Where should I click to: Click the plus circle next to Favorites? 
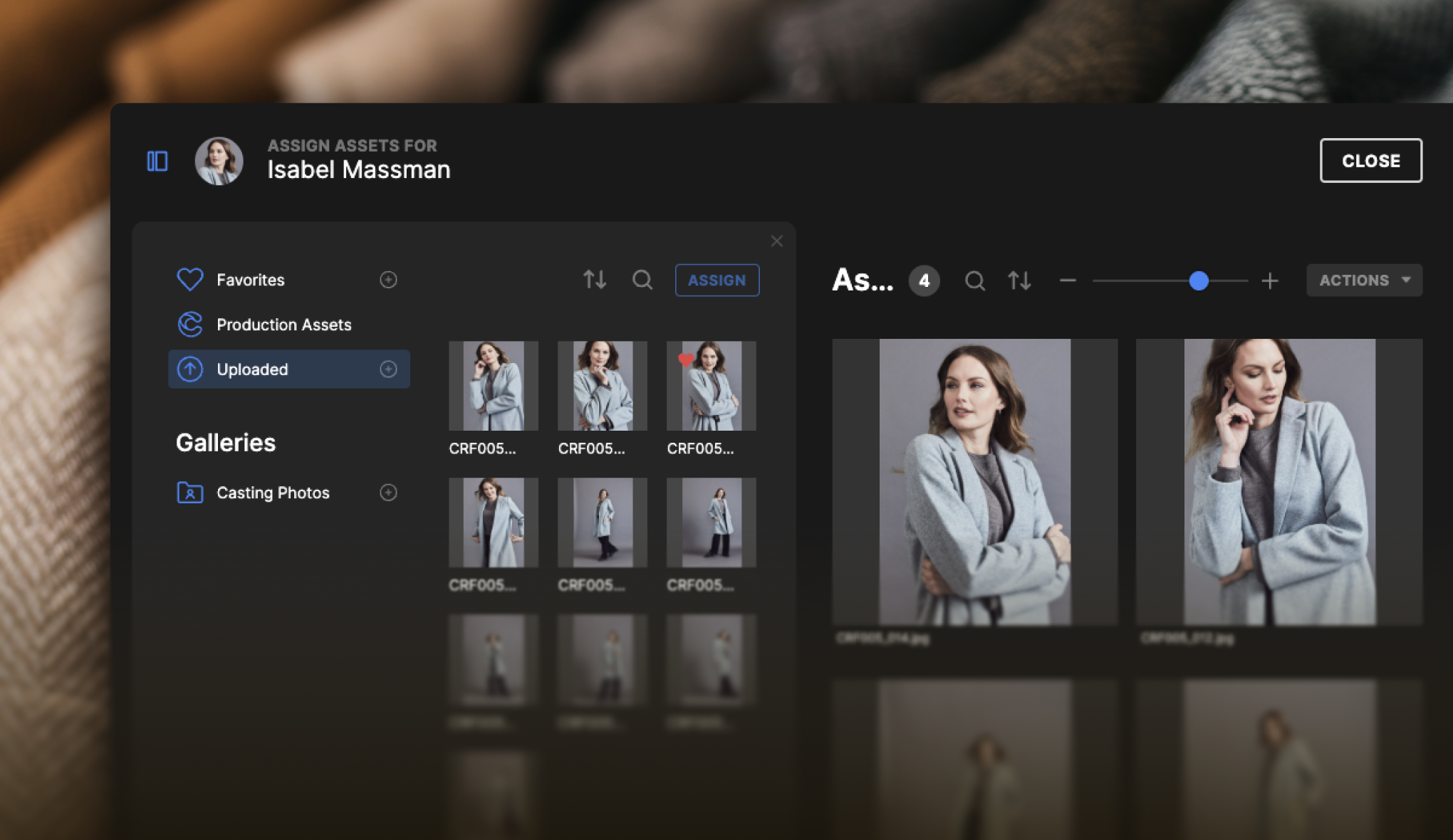388,280
